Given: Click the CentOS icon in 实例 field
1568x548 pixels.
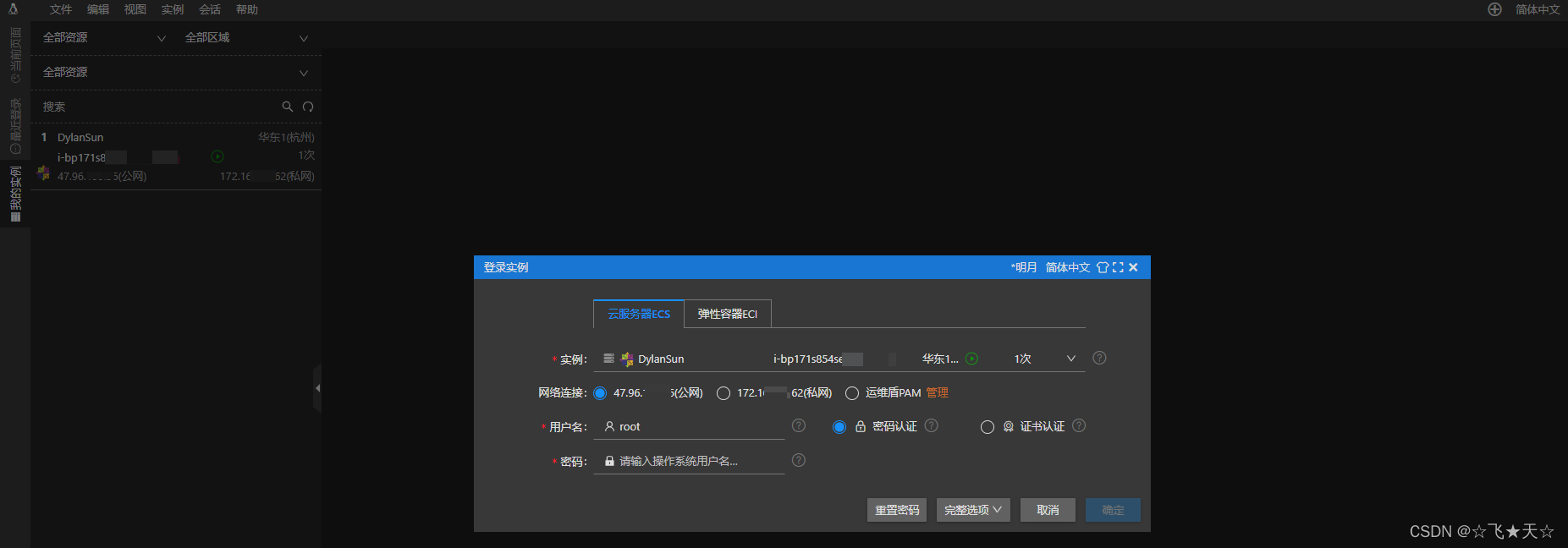Looking at the screenshot, I should 627,359.
